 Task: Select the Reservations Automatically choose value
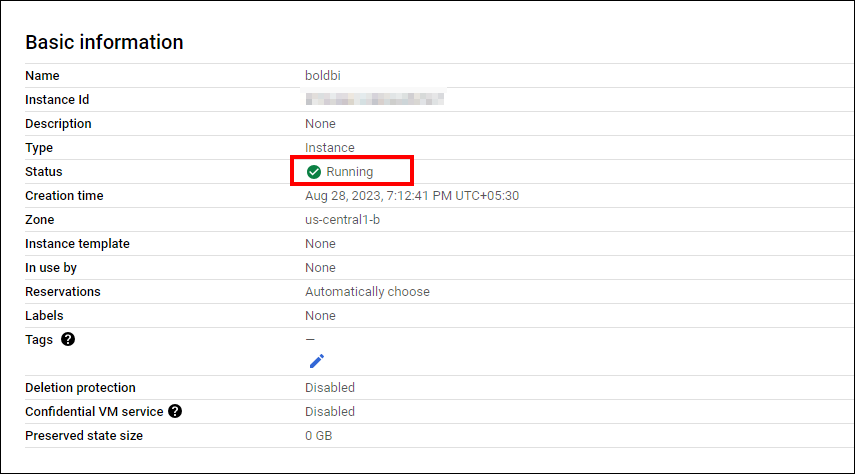pos(367,292)
